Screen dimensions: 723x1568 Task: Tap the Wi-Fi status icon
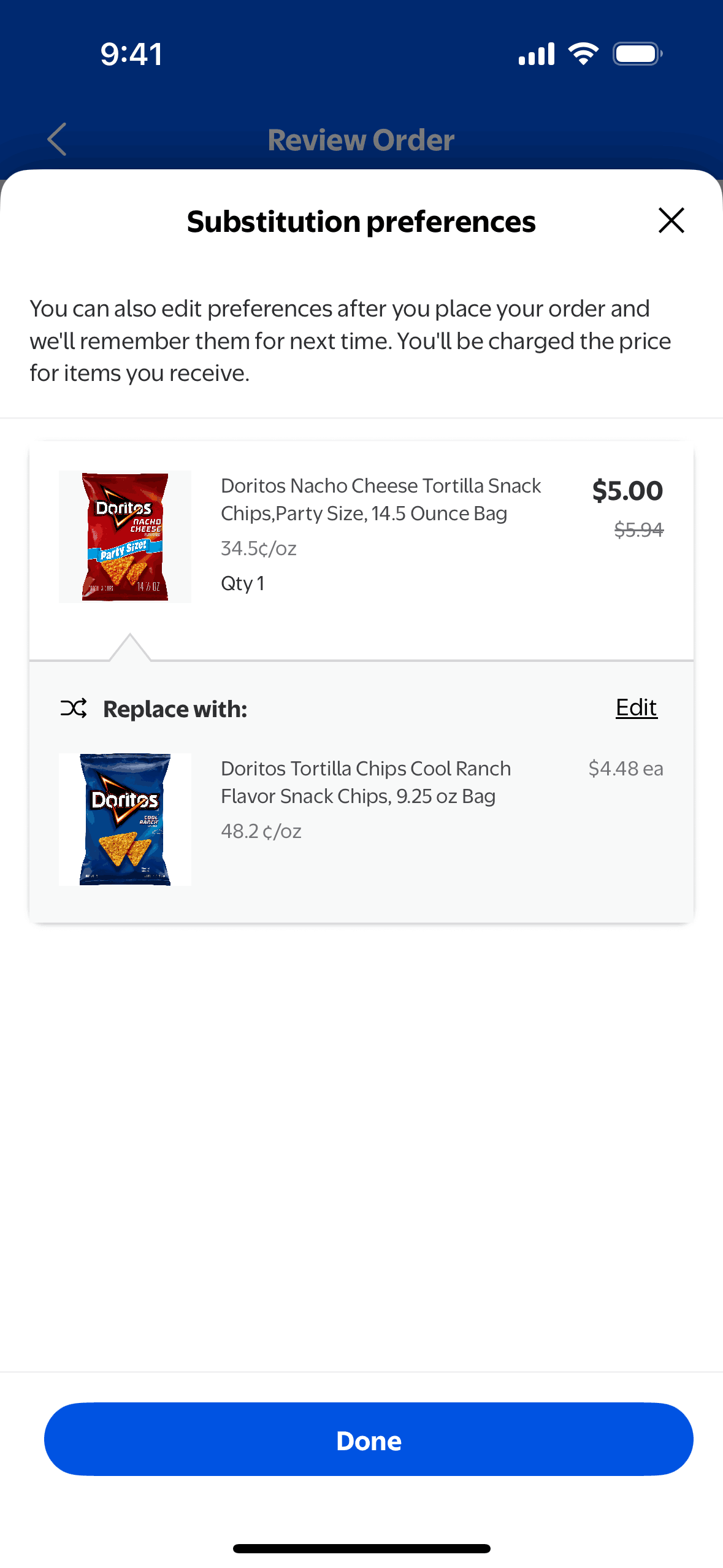pyautogui.click(x=583, y=54)
